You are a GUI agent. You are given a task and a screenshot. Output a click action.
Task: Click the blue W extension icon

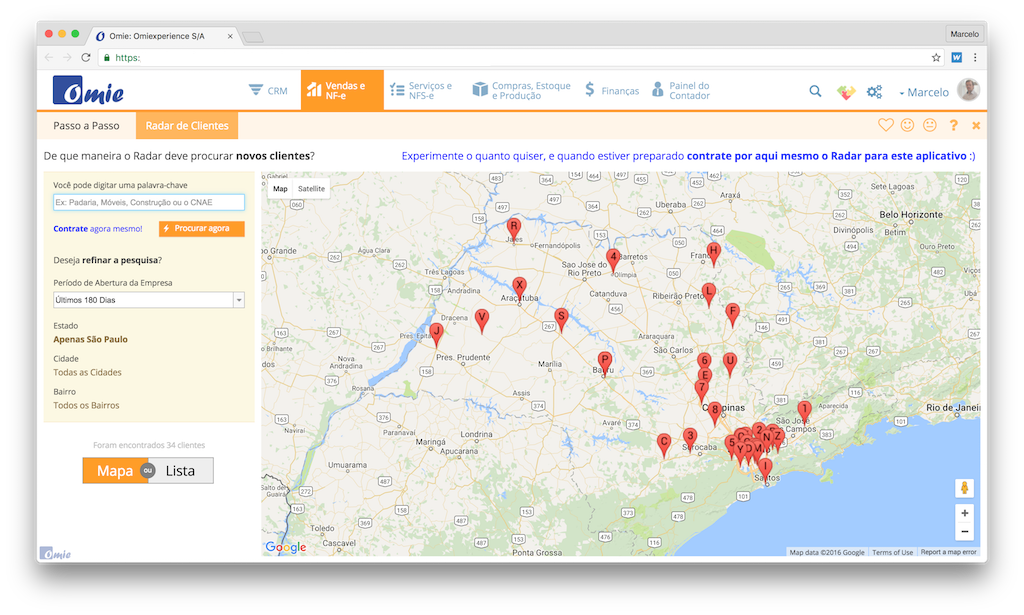tap(957, 57)
